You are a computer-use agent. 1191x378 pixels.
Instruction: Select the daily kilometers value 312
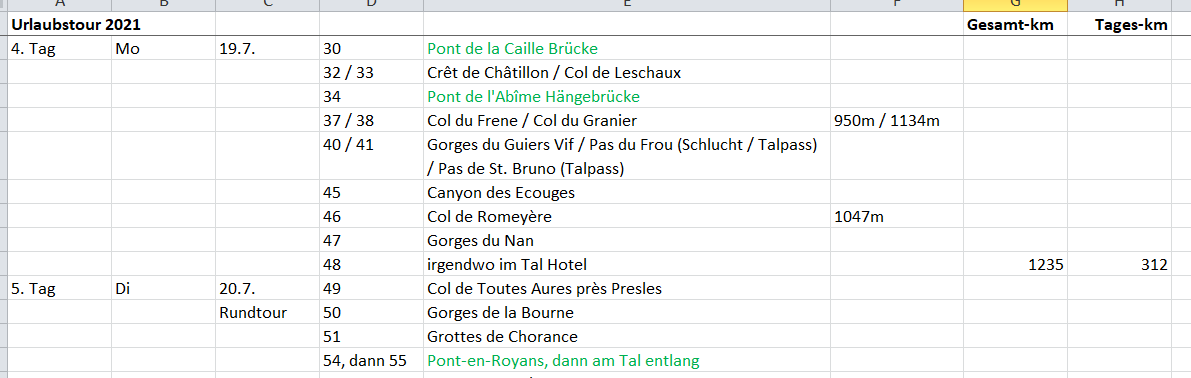[1119, 265]
